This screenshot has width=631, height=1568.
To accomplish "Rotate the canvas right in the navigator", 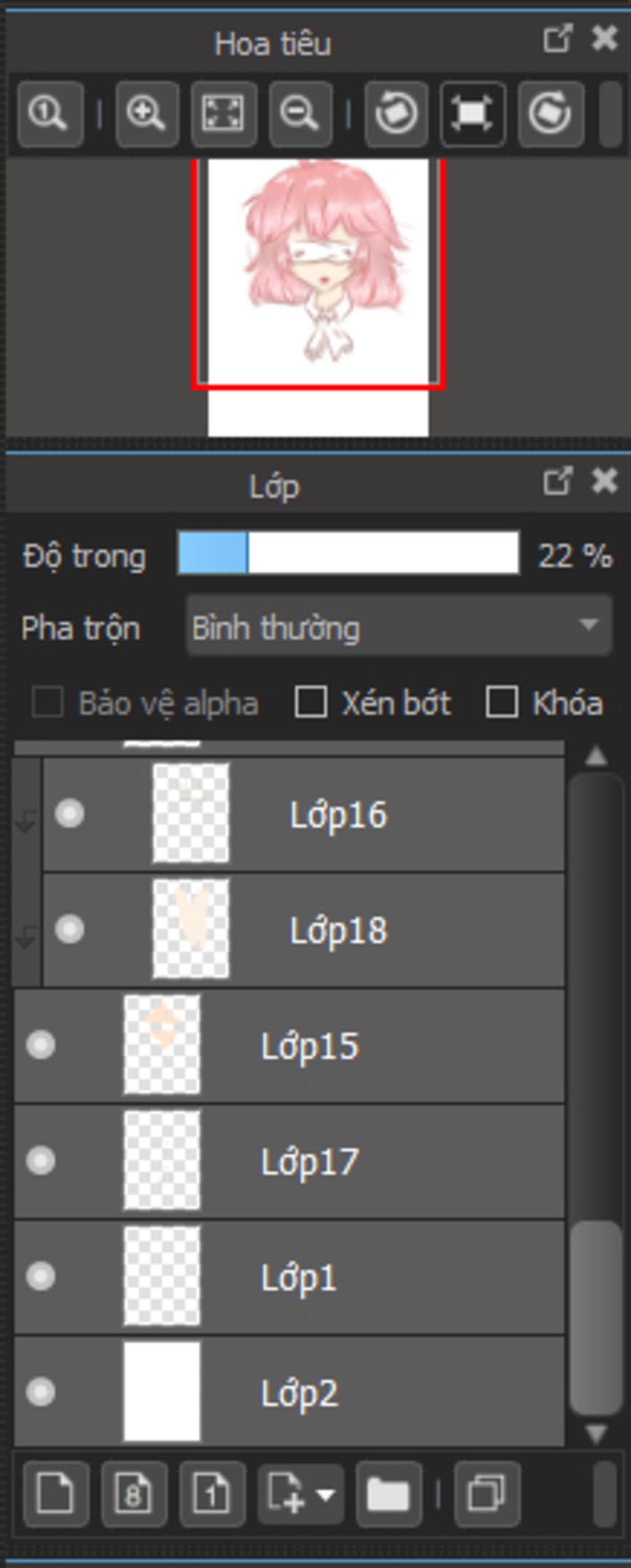I will 551,114.
